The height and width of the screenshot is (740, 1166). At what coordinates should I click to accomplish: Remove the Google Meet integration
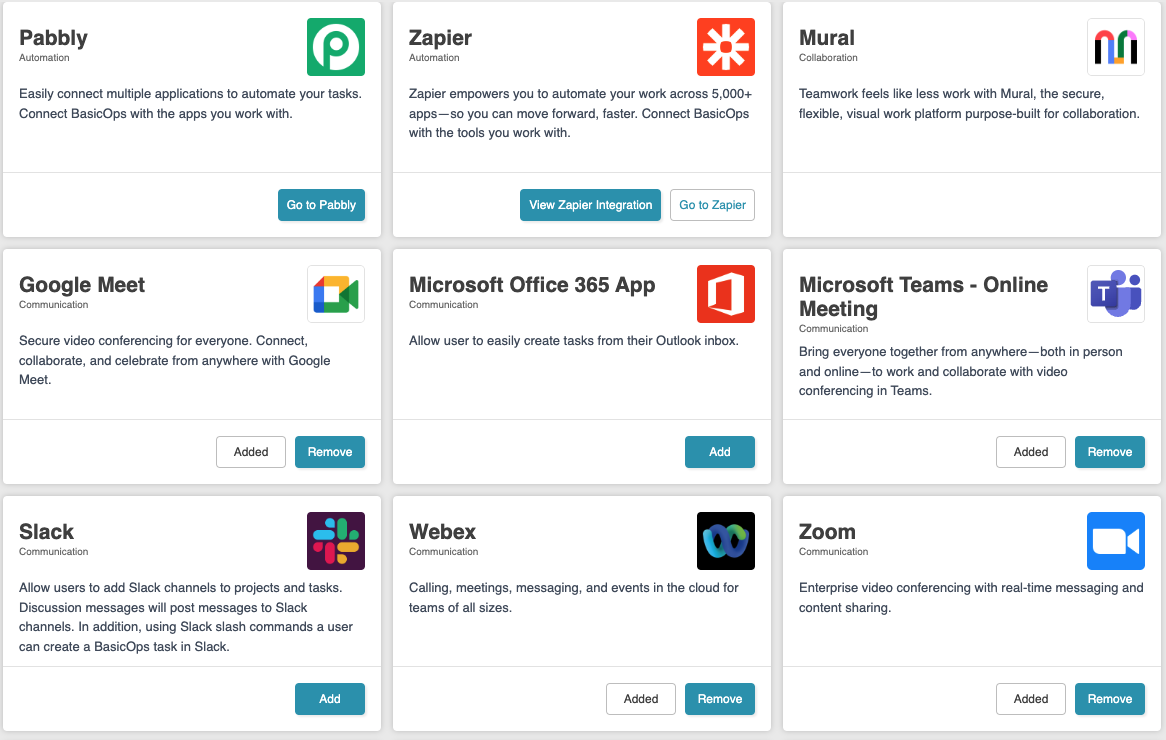[330, 451]
